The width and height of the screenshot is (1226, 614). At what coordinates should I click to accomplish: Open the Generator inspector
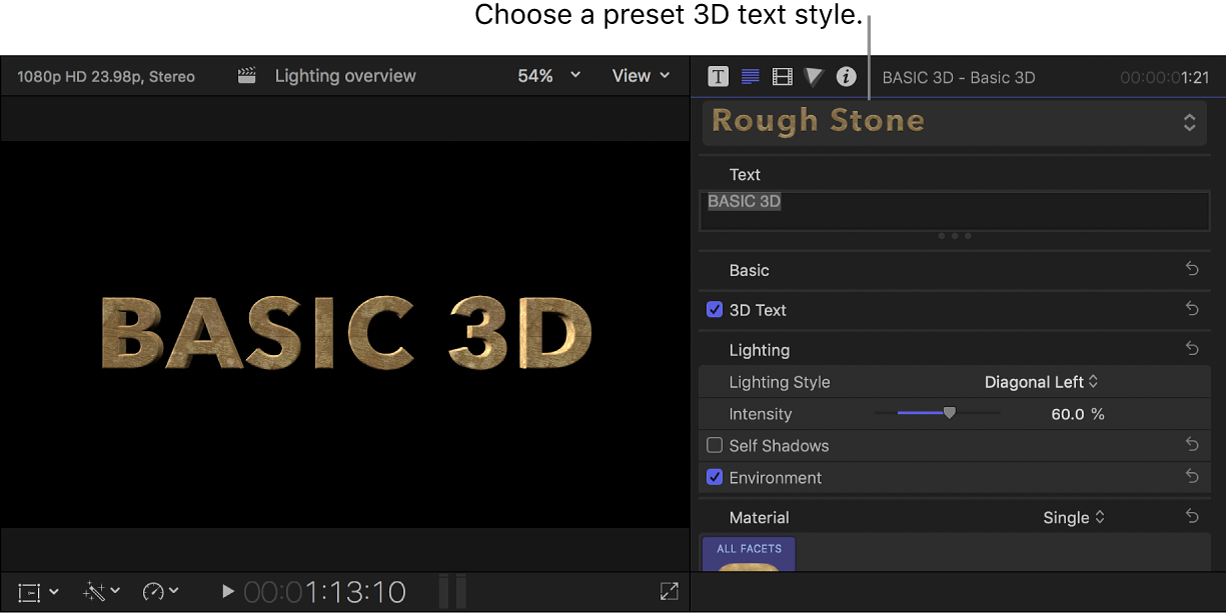click(x=750, y=75)
